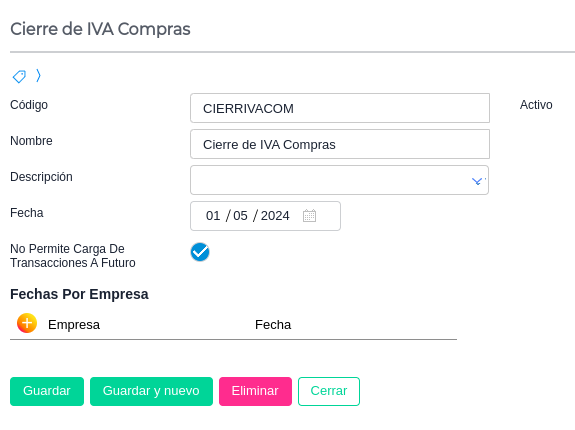Click the Activo label

[x=536, y=105]
